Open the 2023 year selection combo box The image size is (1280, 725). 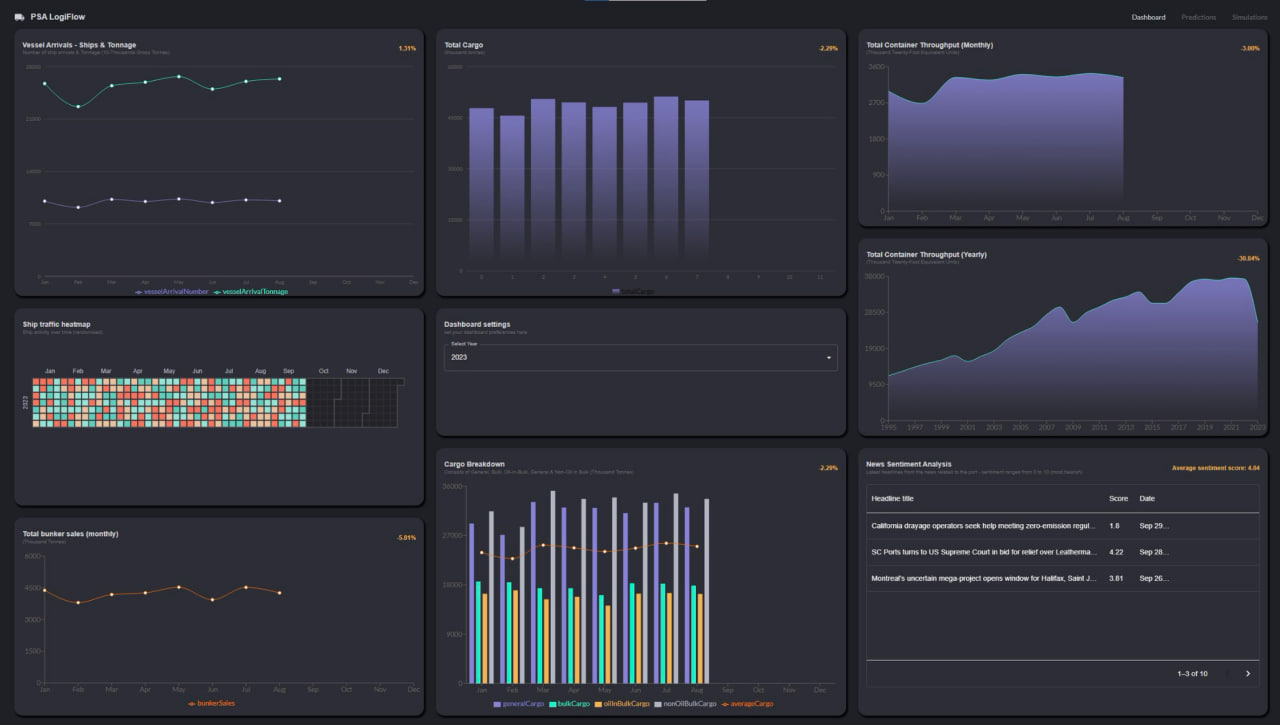(640, 358)
